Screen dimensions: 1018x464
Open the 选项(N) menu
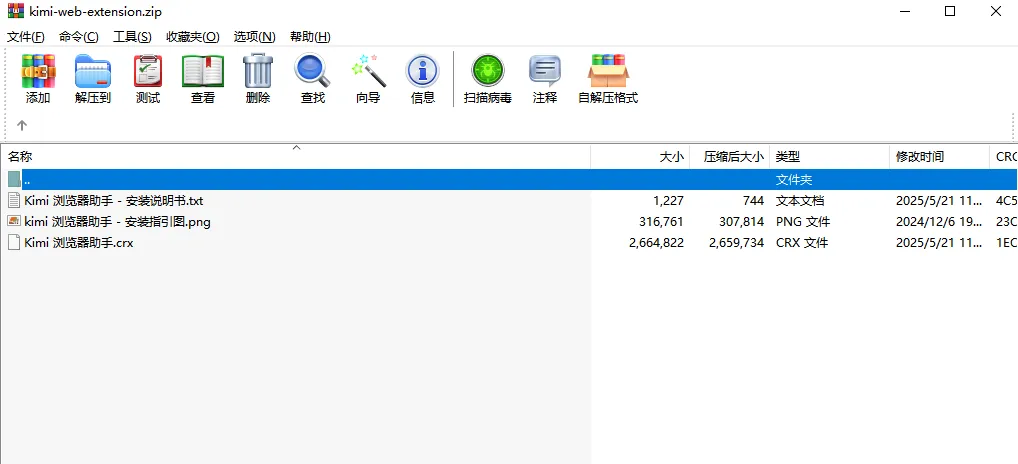pyautogui.click(x=254, y=37)
